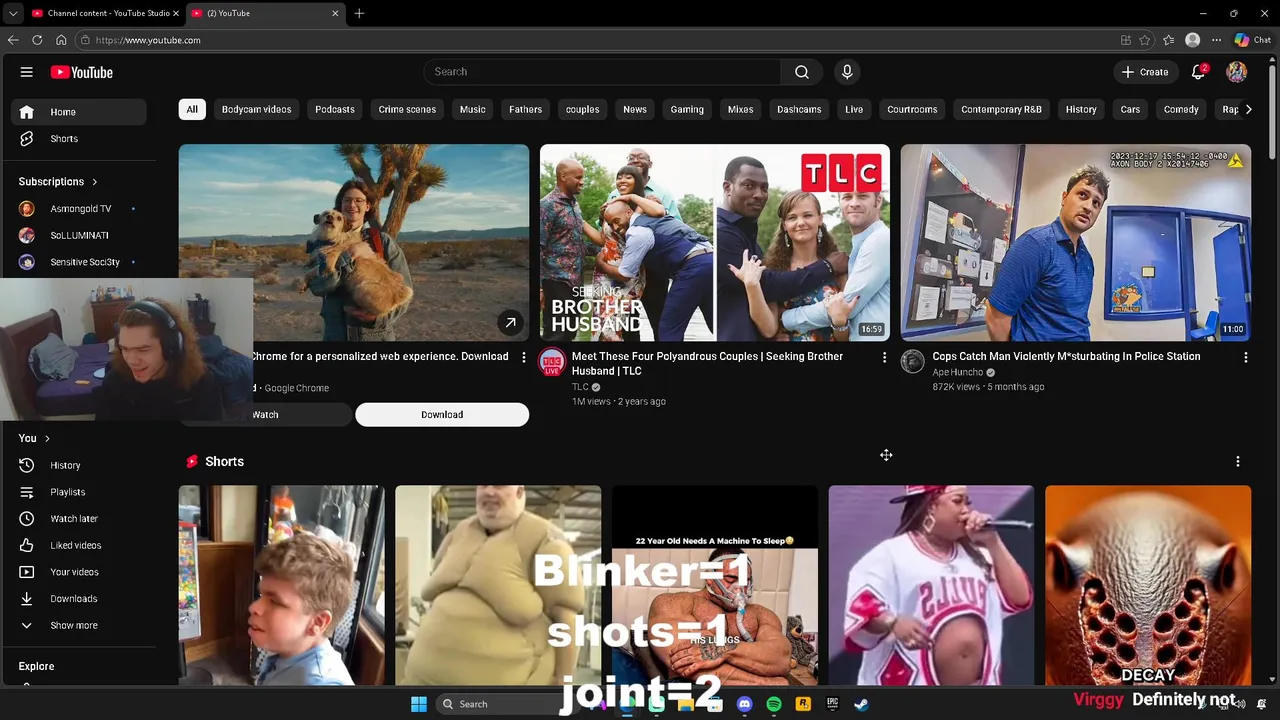
Task: Open the SoLLUMINATI subscription
Action: point(80,236)
